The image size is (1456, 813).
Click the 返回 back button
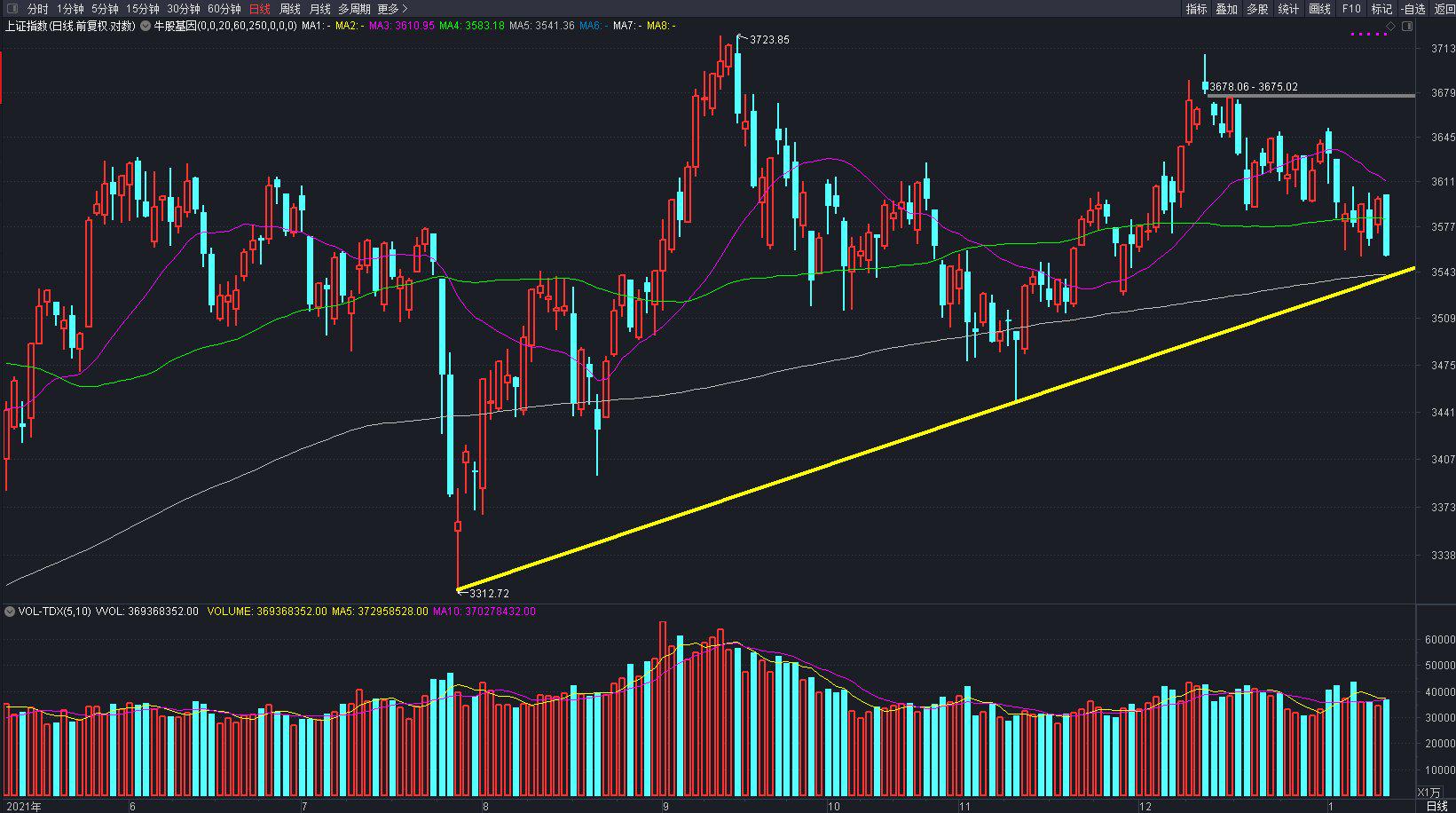(1444, 9)
